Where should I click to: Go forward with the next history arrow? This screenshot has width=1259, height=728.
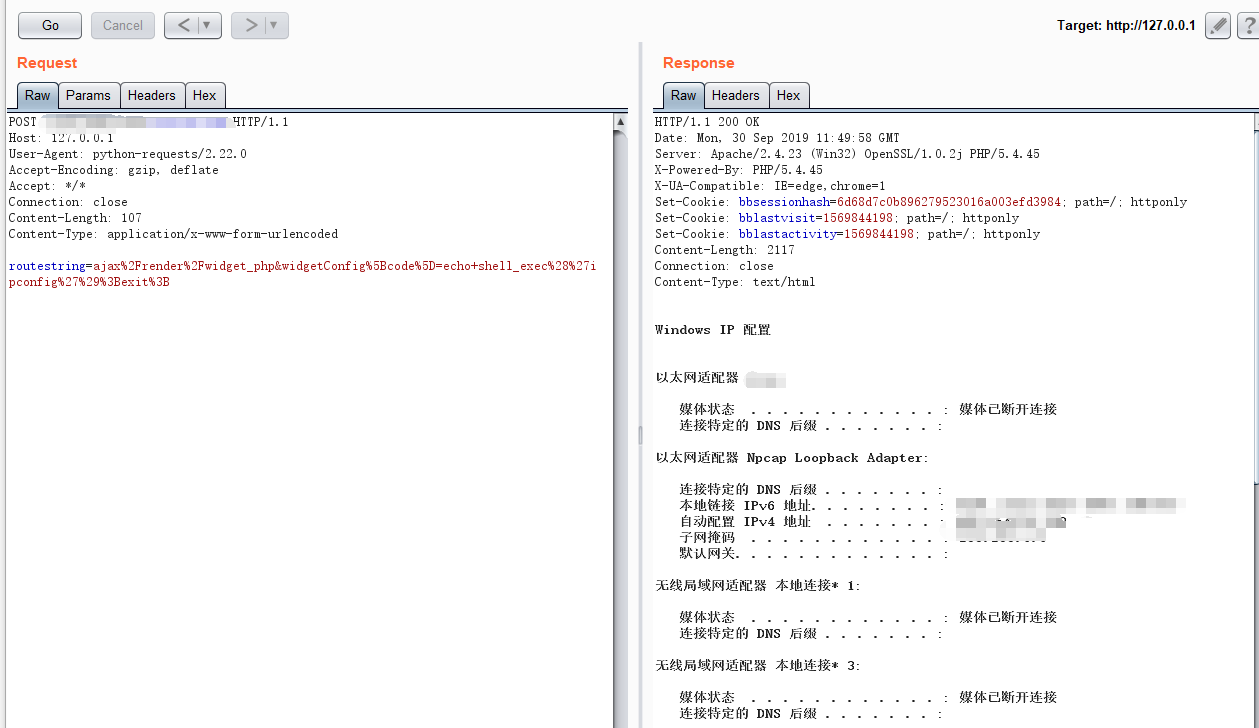pyautogui.click(x=251, y=26)
